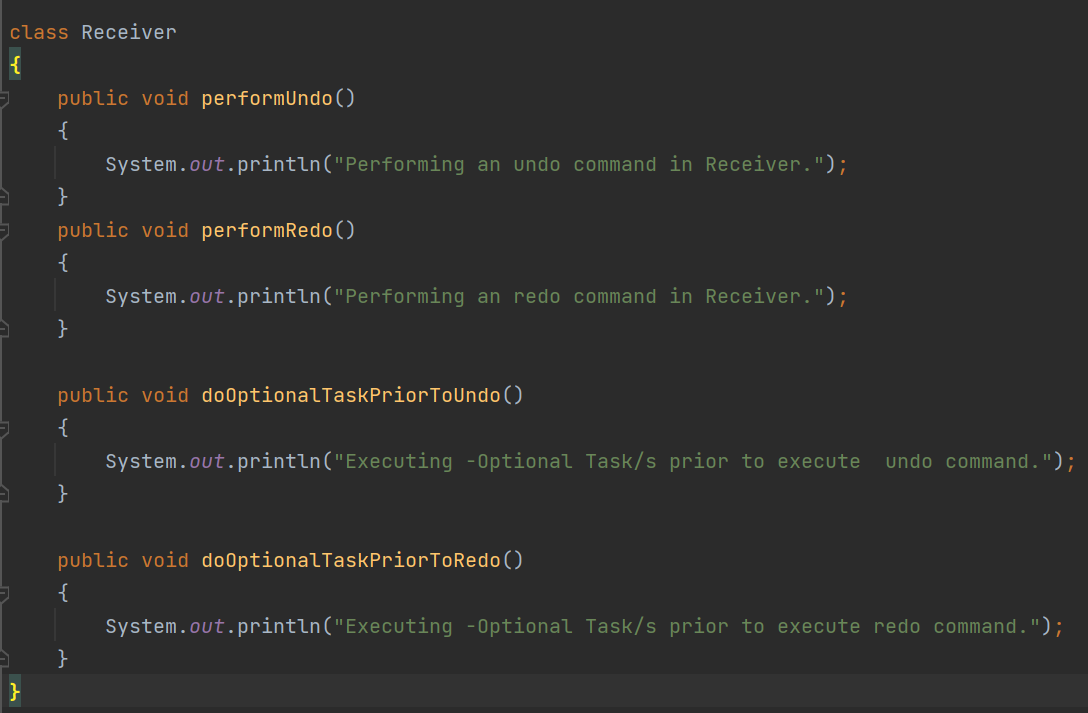Image resolution: width=1088 pixels, height=713 pixels.
Task: Click fold-end marker after performRedo closing brace
Action: (3, 329)
